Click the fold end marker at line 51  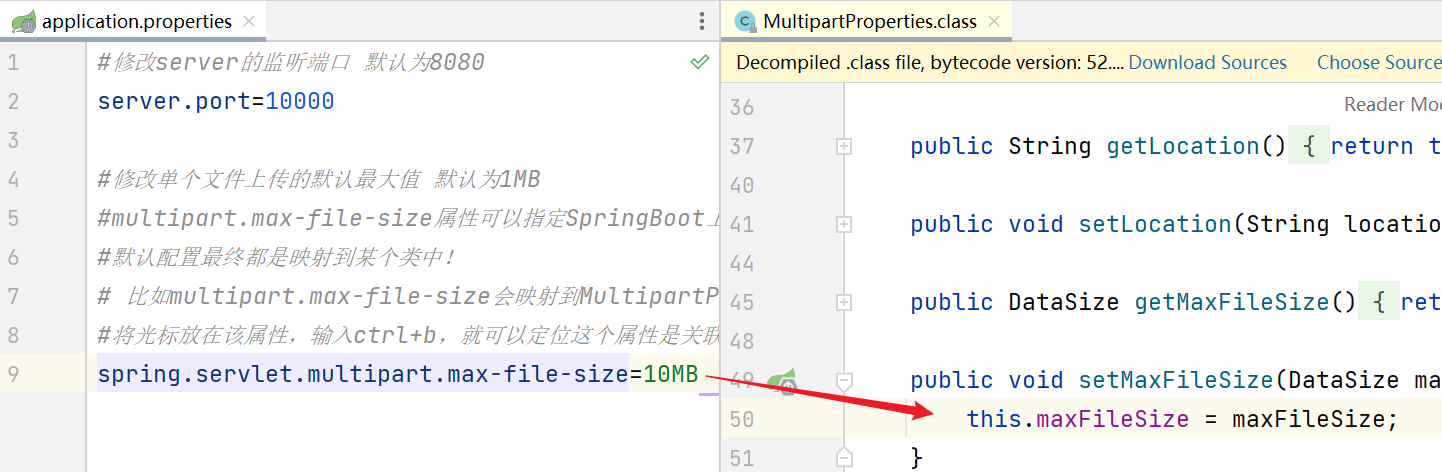844,457
